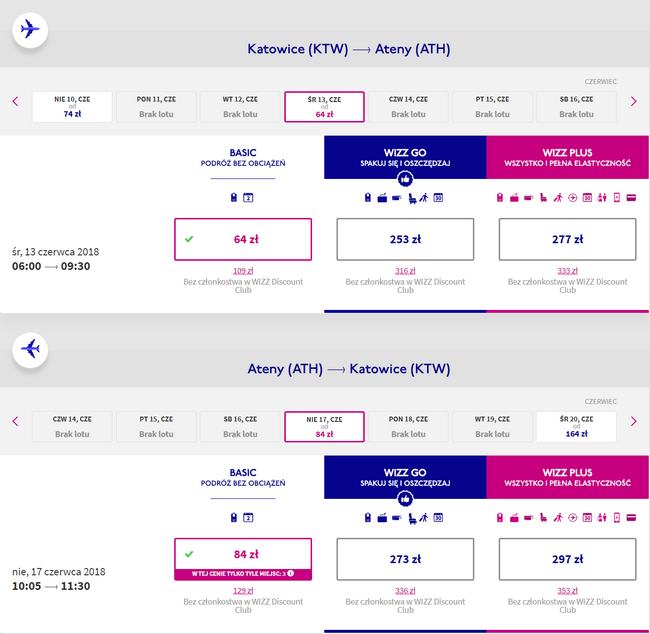Select the WT 12, CZE outbound date tab
This screenshot has width=650, height=634.
pyautogui.click(x=240, y=107)
